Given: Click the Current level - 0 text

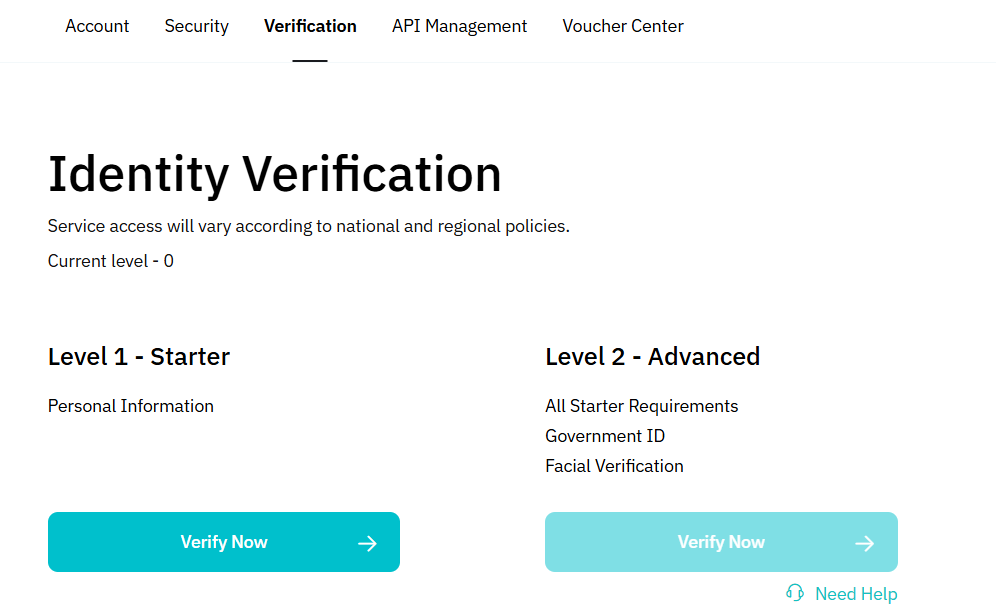Looking at the screenshot, I should (x=110, y=261).
